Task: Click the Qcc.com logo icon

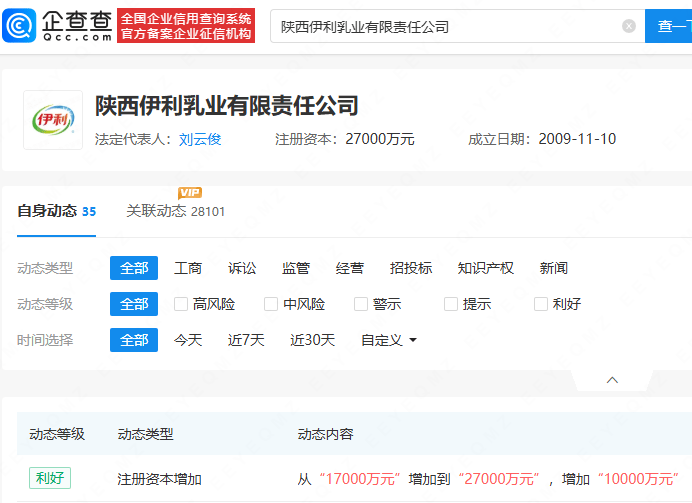Action: pos(19,26)
